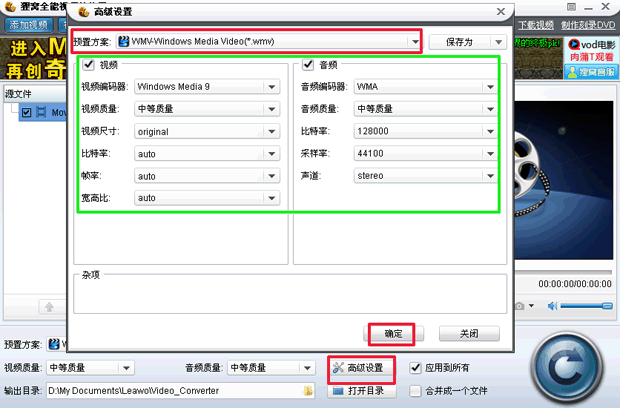Click the 狸窝客服 customer service button

592,72
